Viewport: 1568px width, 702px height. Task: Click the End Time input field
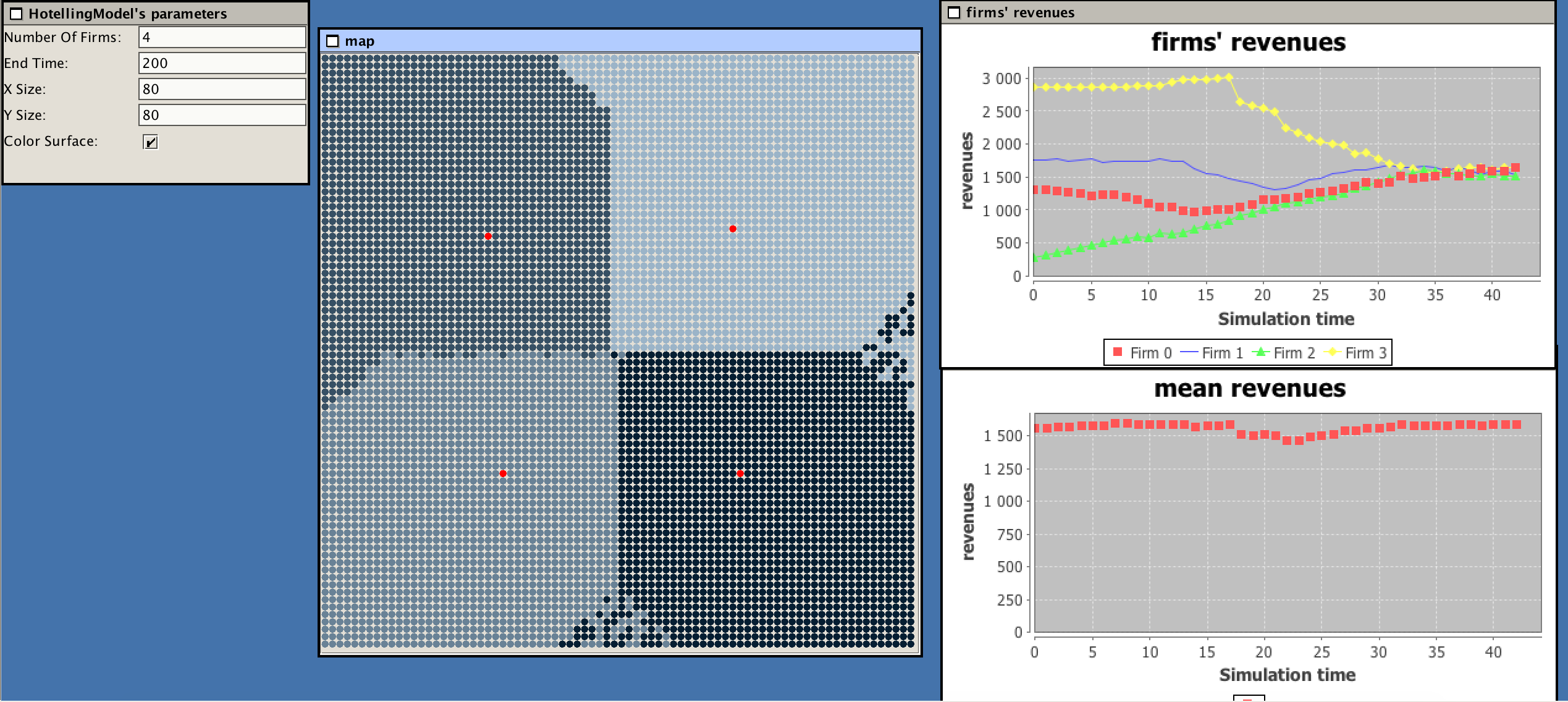coord(222,63)
